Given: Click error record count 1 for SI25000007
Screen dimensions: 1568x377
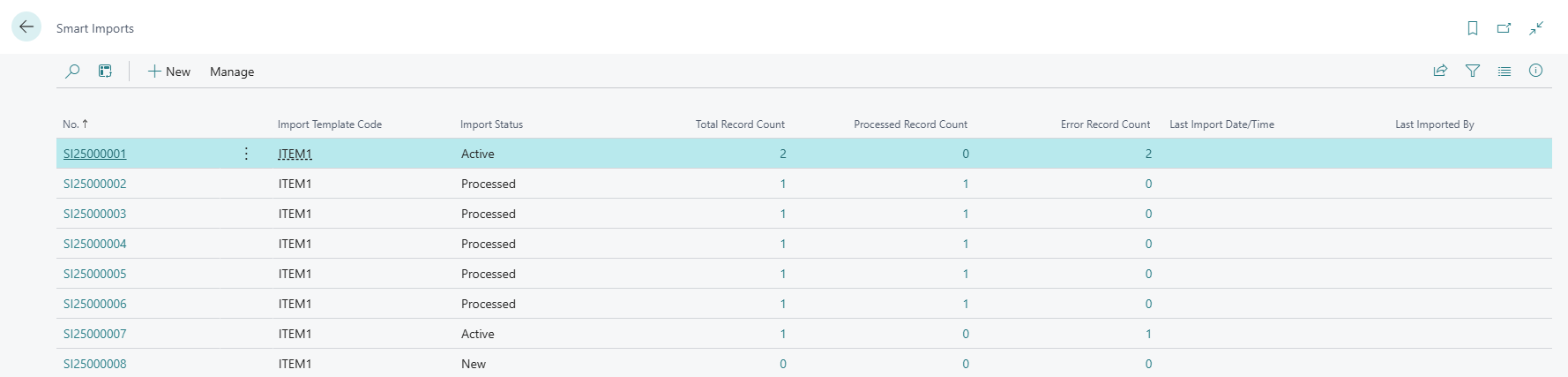Looking at the screenshot, I should 1148,334.
